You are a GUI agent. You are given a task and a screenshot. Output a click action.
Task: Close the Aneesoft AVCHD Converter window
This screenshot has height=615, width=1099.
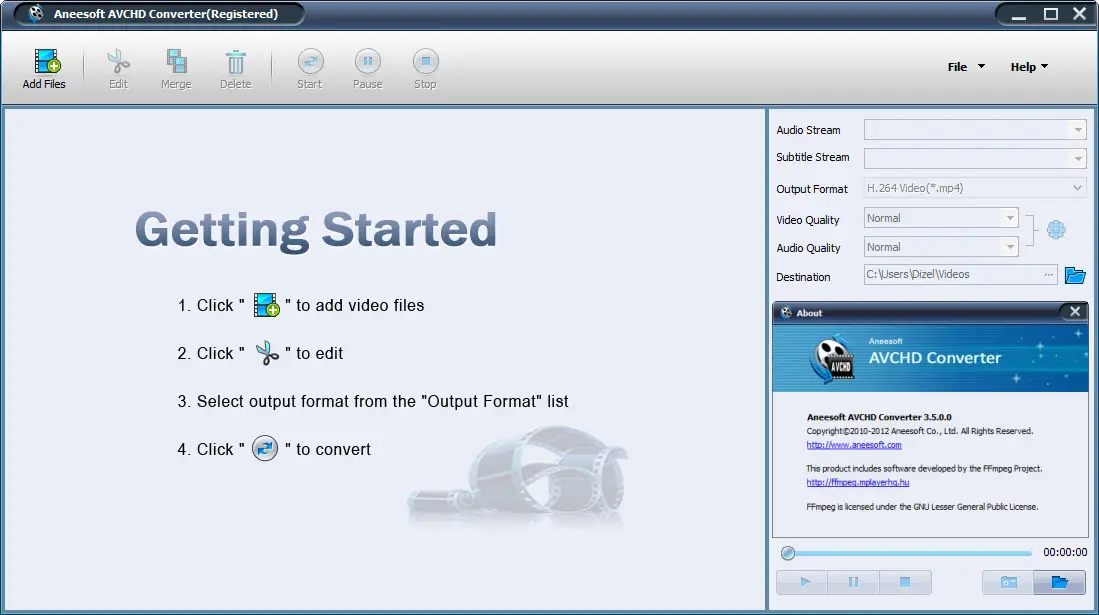[x=1079, y=13]
